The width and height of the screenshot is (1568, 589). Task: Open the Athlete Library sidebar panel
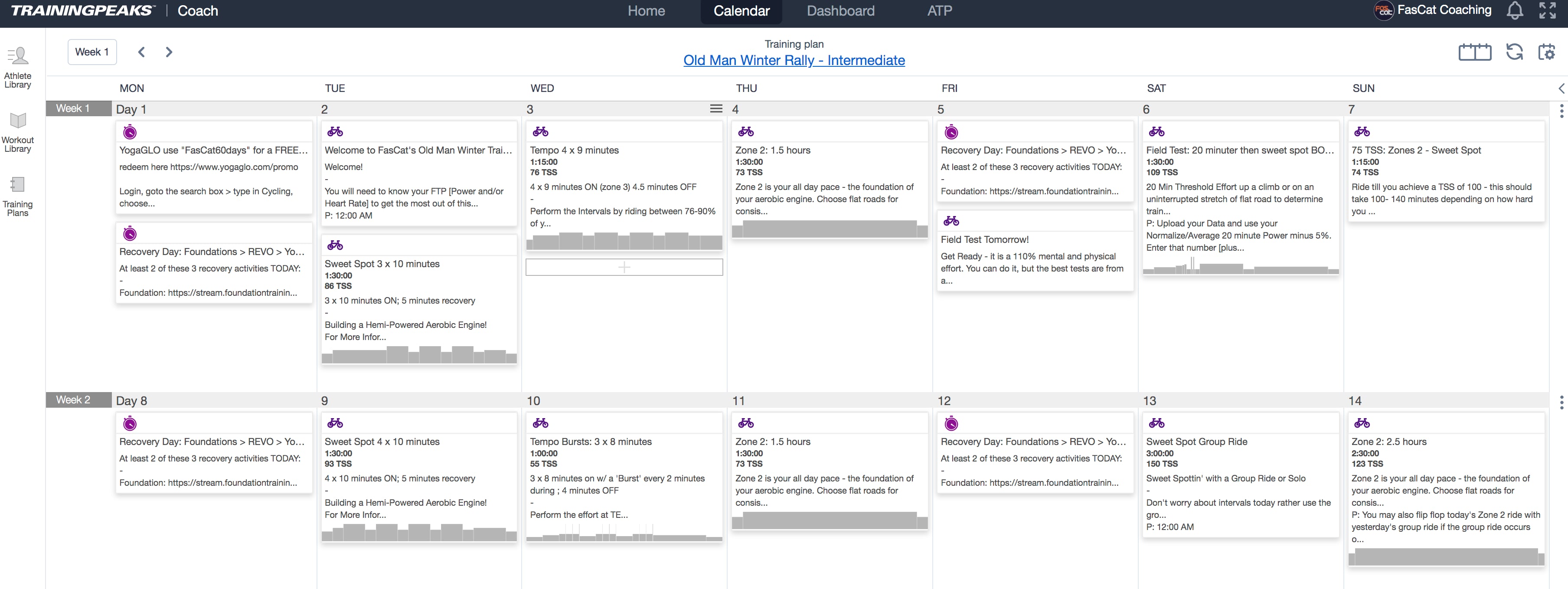[x=18, y=68]
